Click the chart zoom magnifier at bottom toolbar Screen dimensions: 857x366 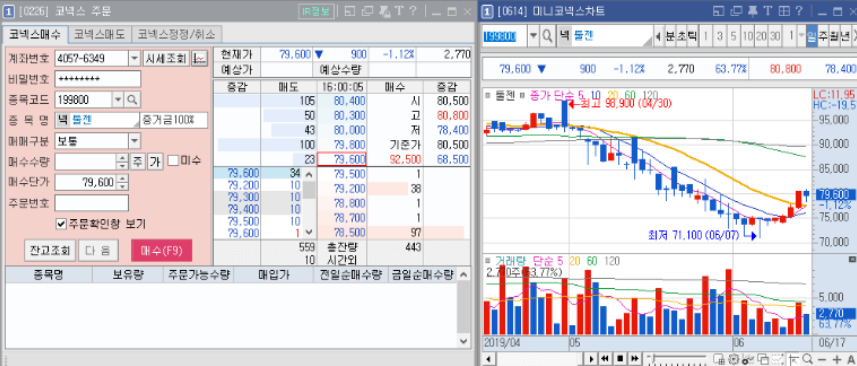pos(808,358)
